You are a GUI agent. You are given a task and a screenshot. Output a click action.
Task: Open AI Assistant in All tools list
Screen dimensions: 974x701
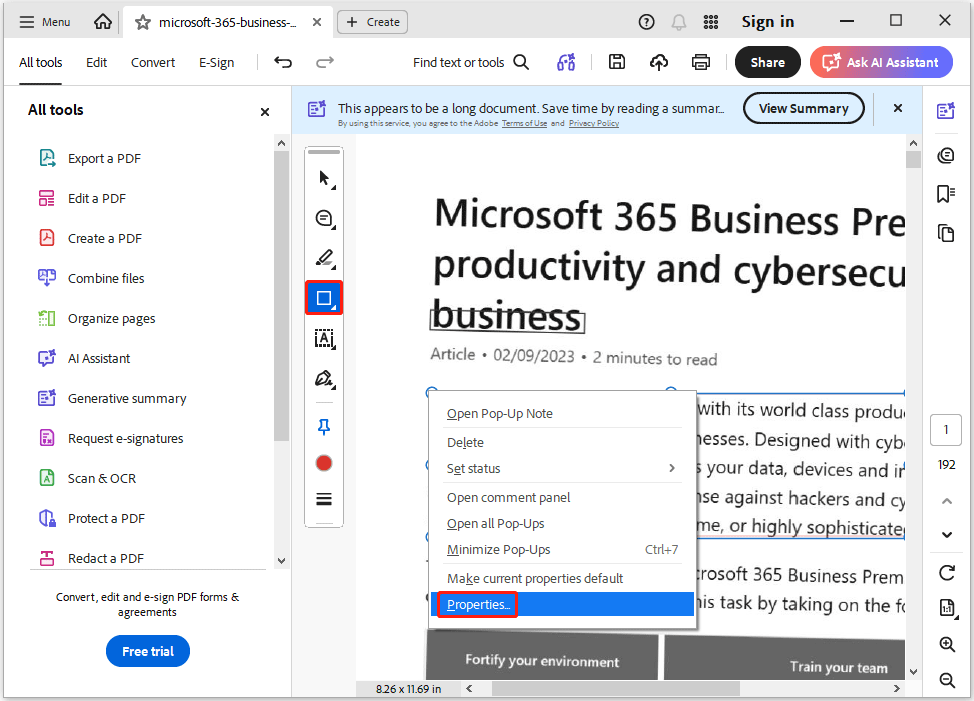click(x=84, y=358)
